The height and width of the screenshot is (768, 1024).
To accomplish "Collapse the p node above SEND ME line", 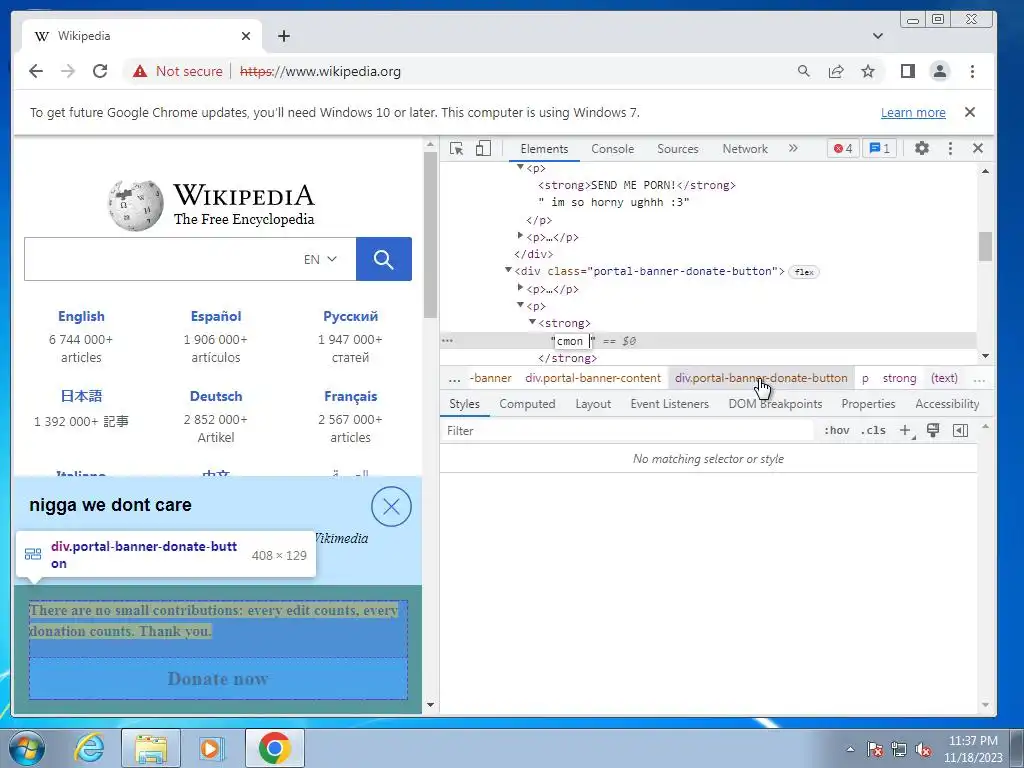I will pos(520,167).
